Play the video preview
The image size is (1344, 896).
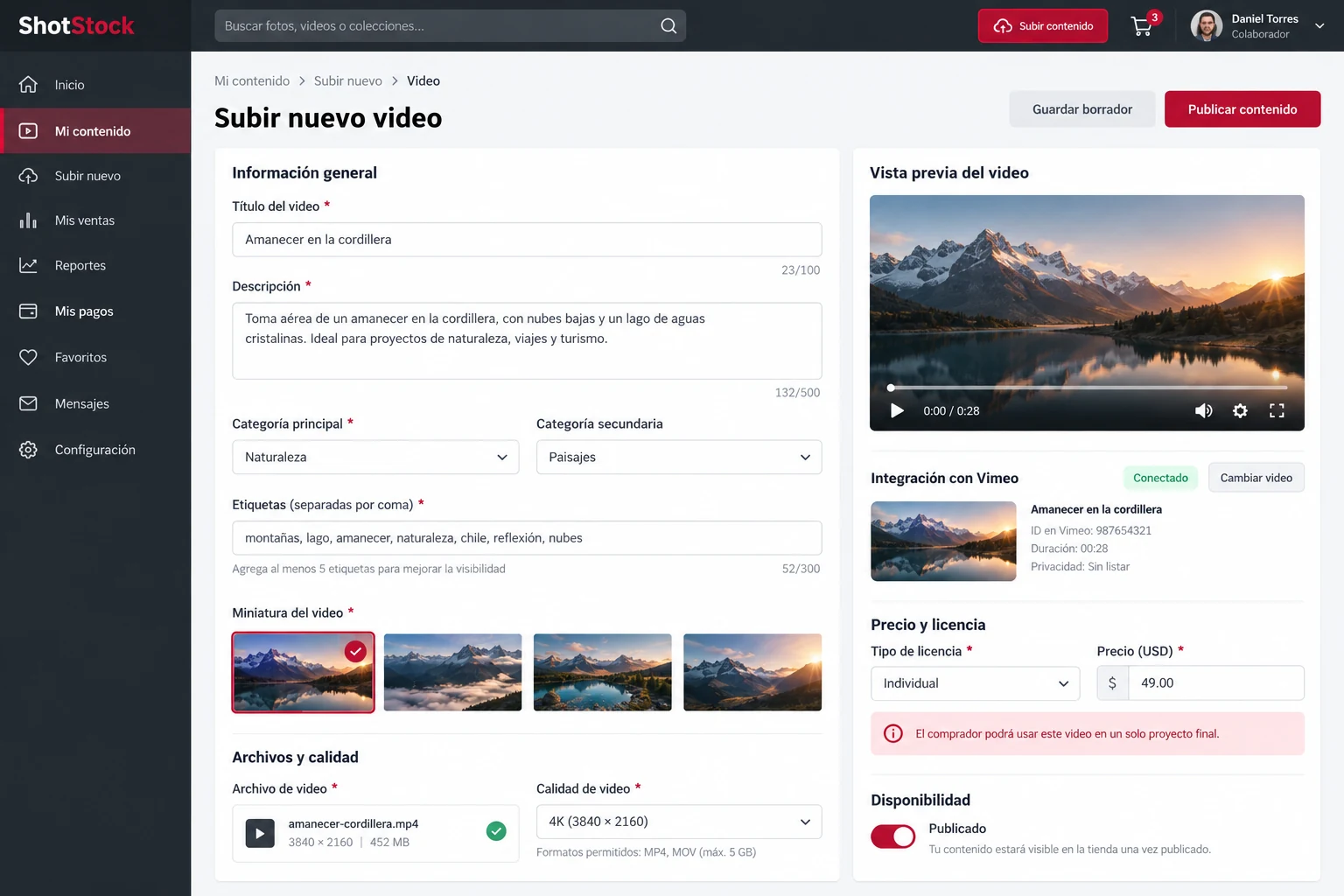pos(897,410)
